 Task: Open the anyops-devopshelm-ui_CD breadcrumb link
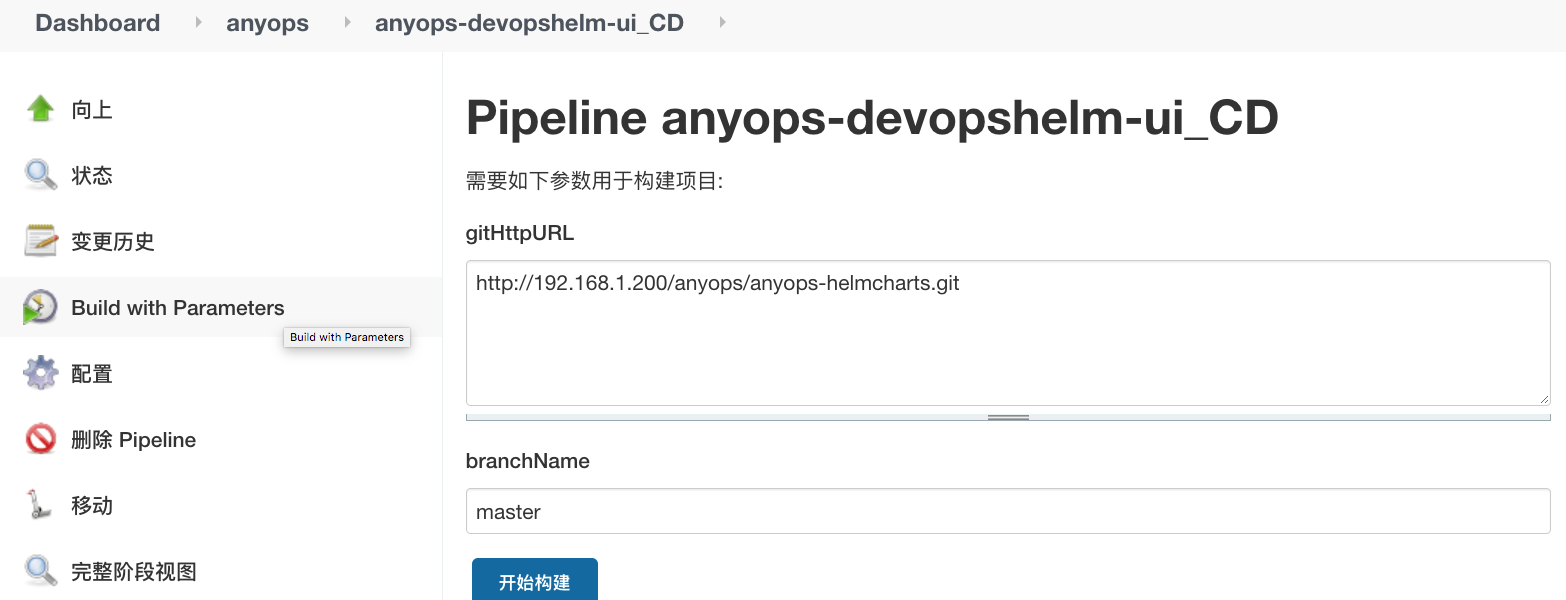[x=529, y=23]
